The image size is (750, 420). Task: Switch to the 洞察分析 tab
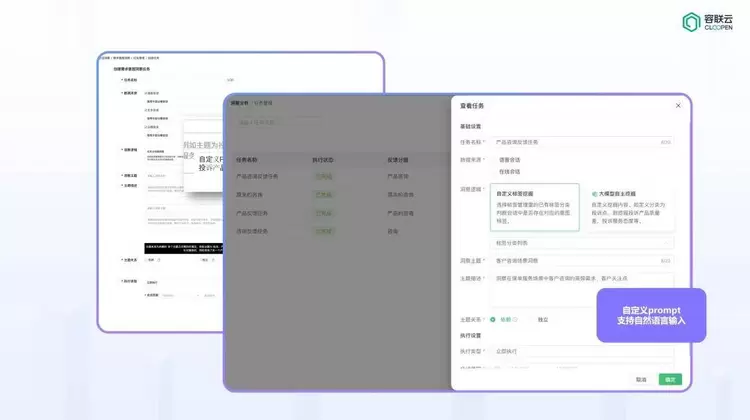(x=240, y=103)
